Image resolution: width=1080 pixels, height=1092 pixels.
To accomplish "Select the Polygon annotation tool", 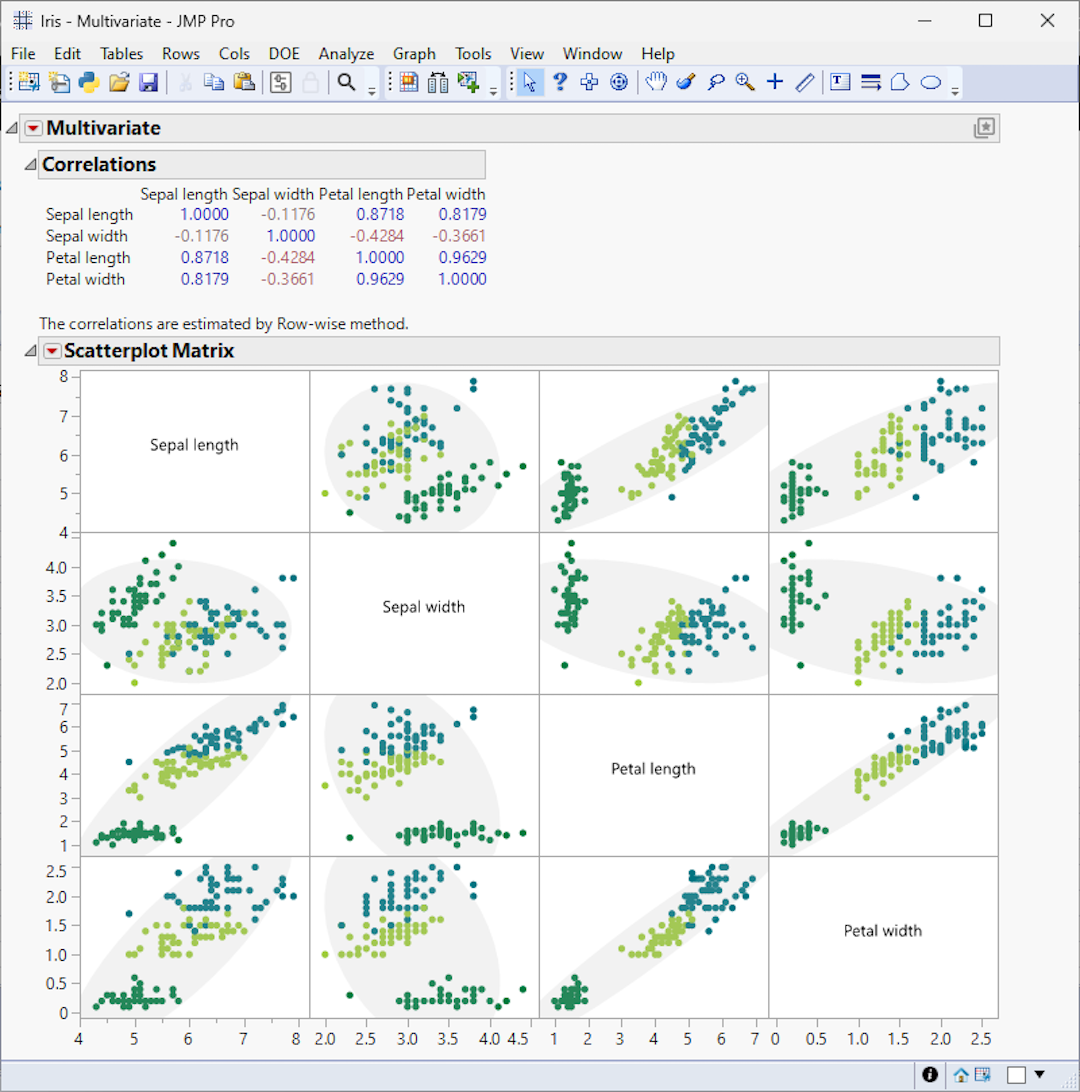I will [x=899, y=82].
